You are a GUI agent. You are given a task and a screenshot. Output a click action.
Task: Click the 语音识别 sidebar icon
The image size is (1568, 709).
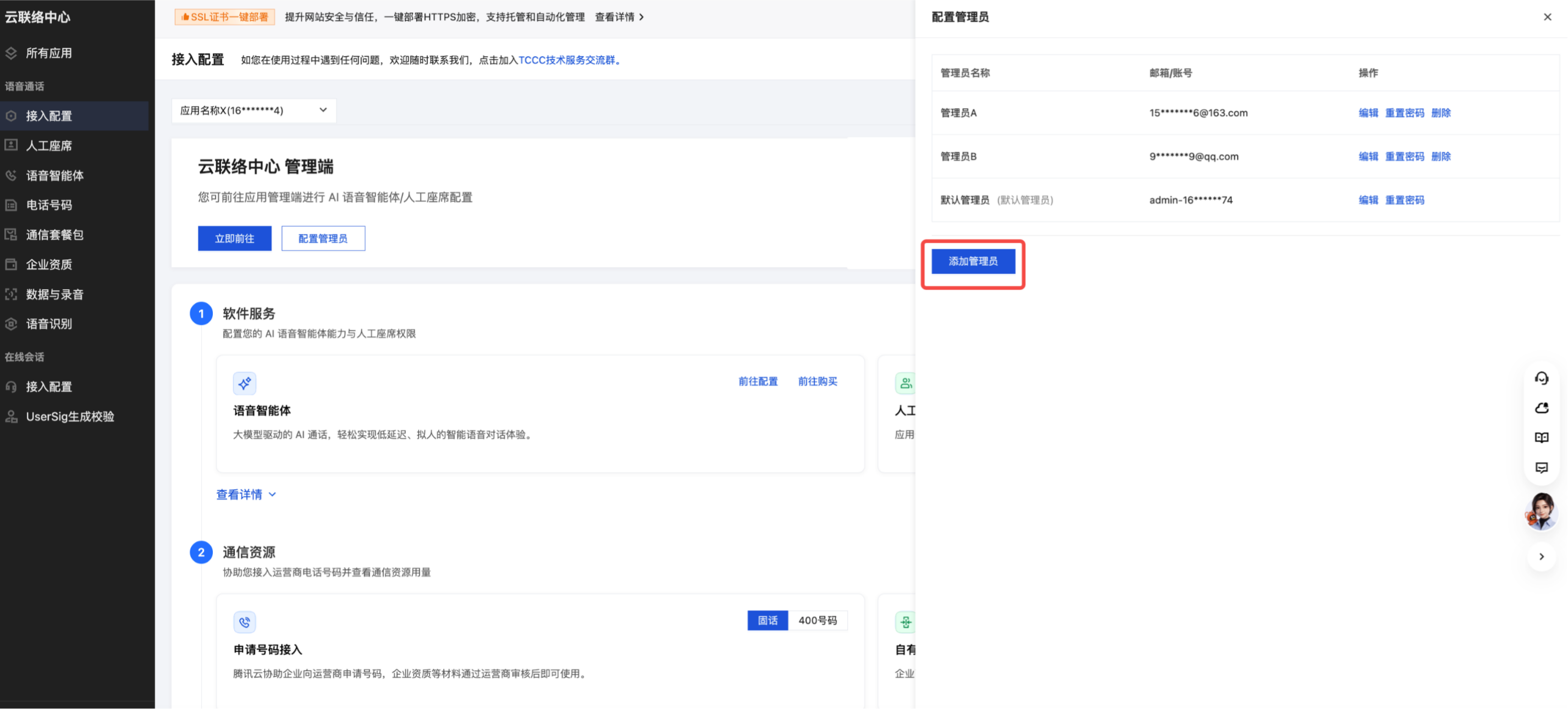click(x=11, y=324)
